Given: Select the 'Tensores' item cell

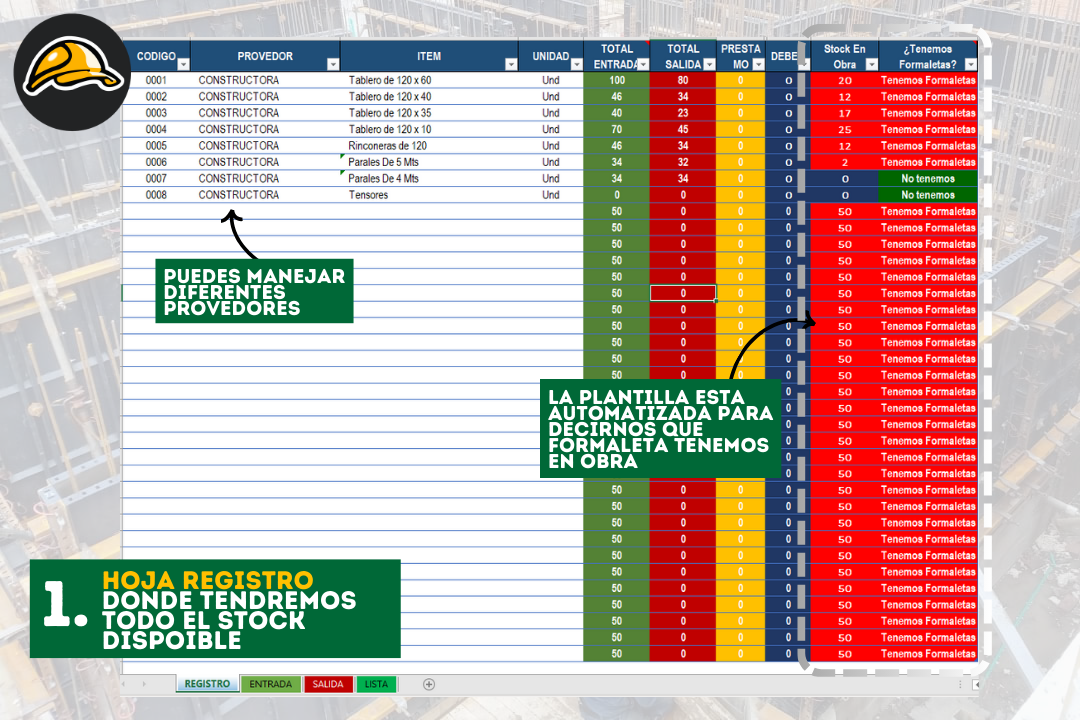Looking at the screenshot, I should click(429, 195).
